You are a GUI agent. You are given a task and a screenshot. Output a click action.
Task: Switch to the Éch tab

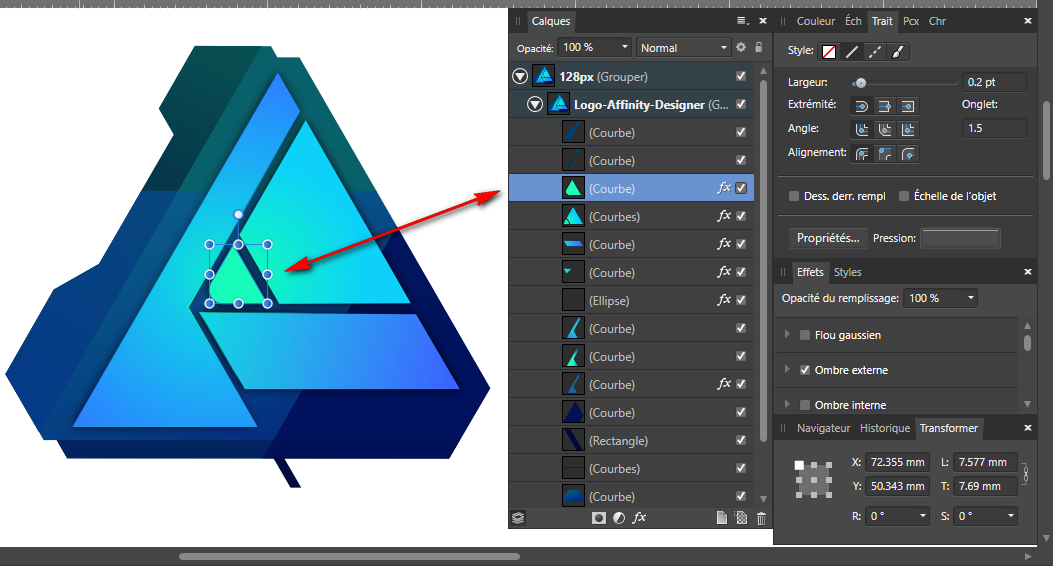click(853, 21)
